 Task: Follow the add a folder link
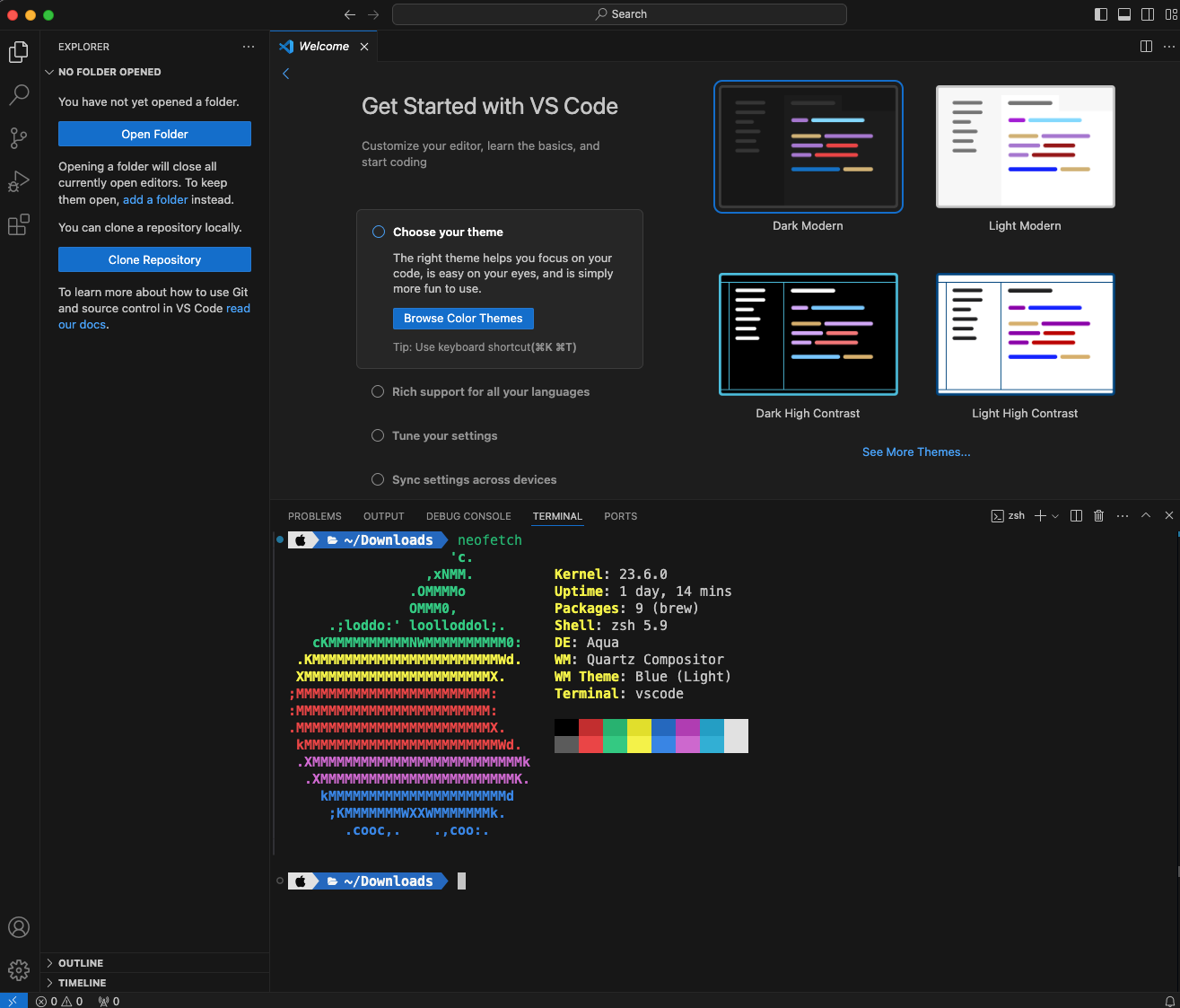coord(155,200)
